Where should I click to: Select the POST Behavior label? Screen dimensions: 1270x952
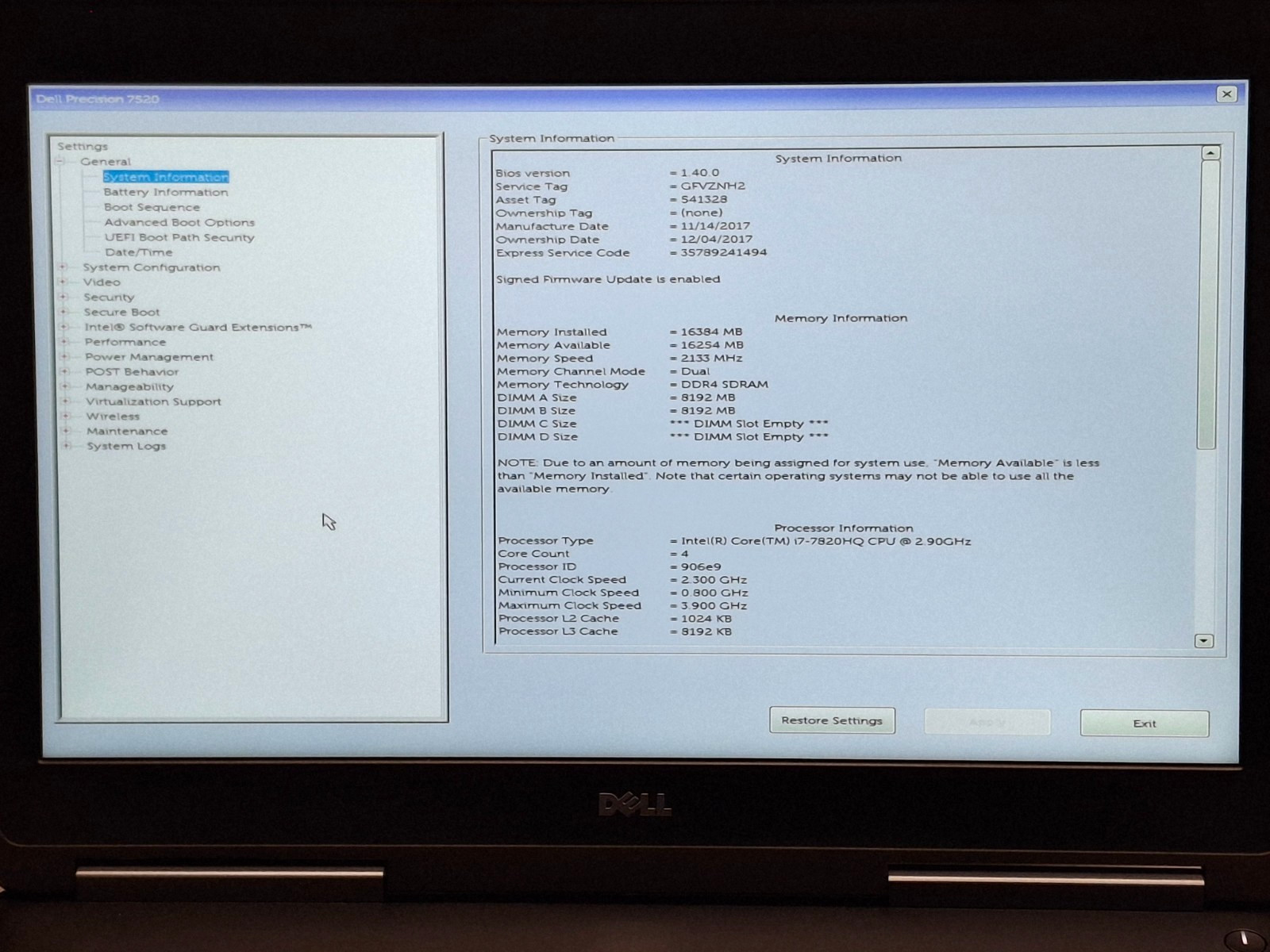tap(132, 371)
